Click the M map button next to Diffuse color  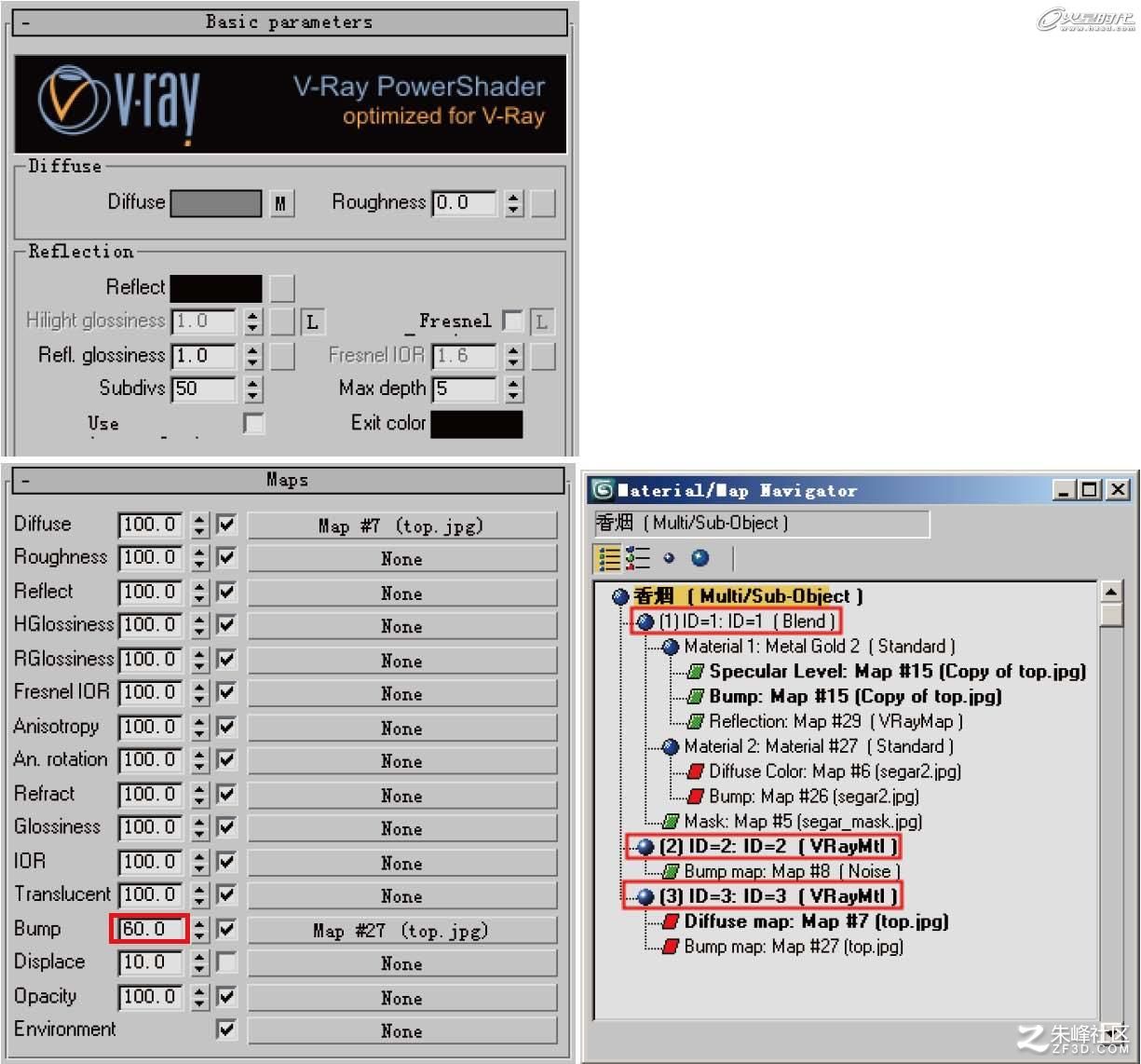[x=281, y=203]
